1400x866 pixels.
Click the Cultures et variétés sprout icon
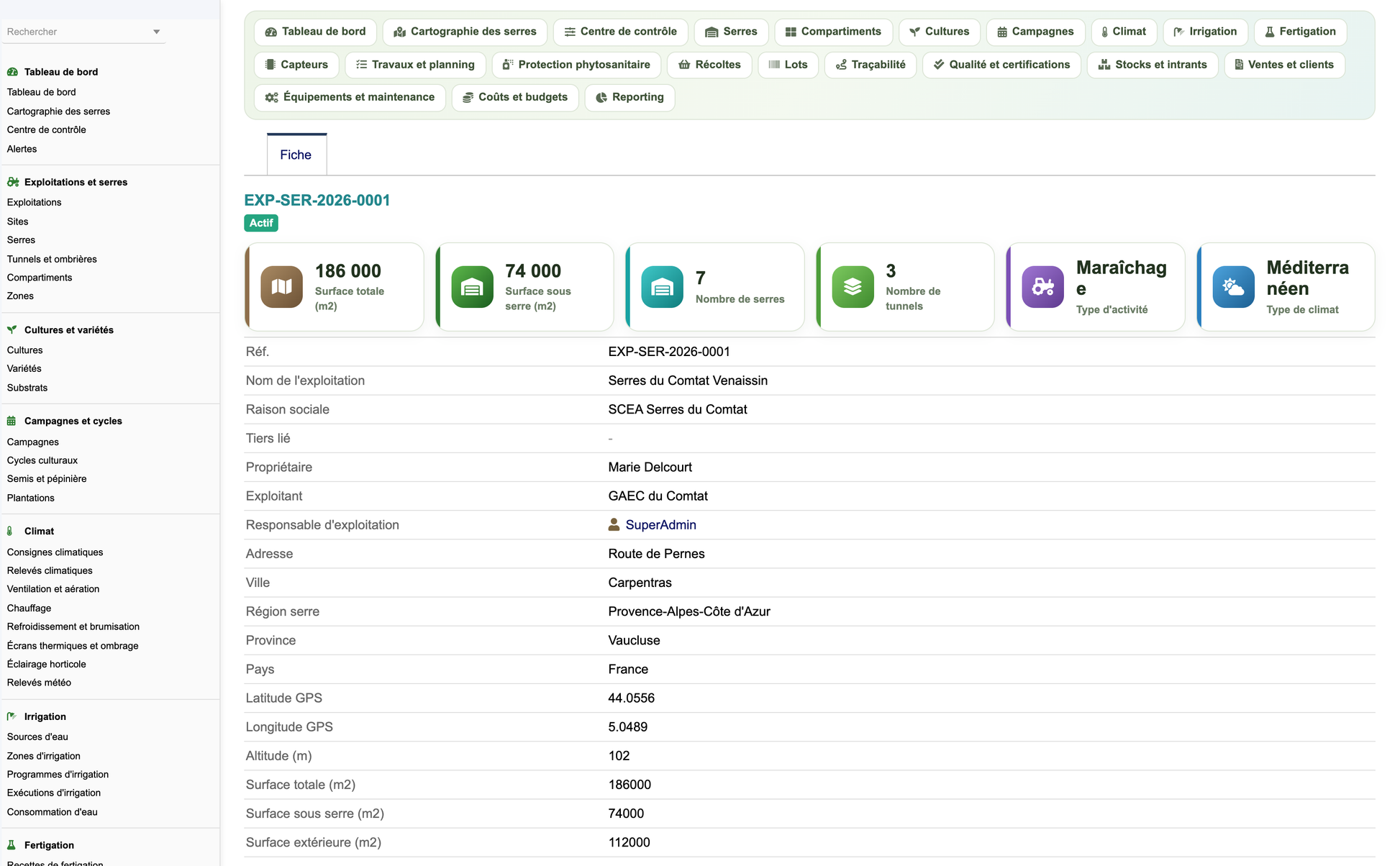click(x=12, y=329)
